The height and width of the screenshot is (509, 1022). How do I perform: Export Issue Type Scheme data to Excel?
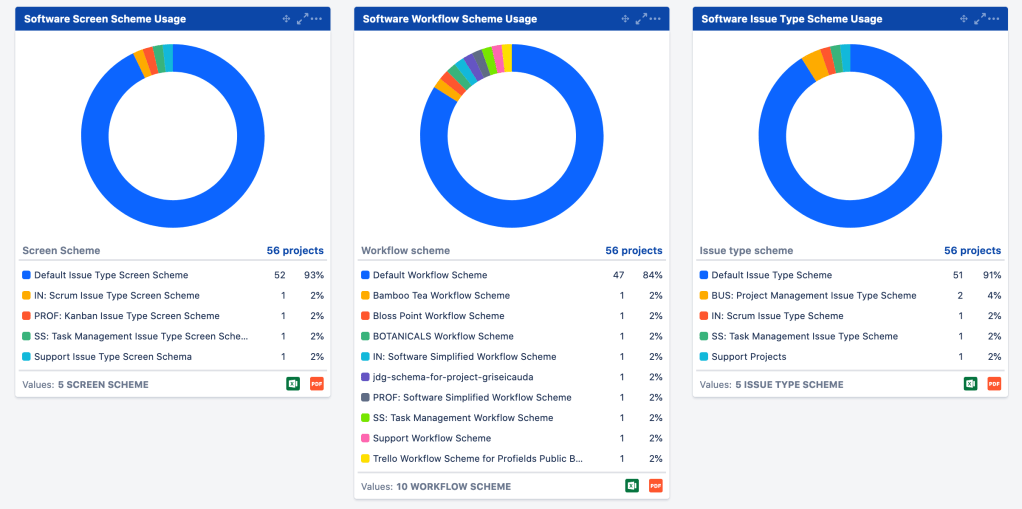[x=970, y=384]
